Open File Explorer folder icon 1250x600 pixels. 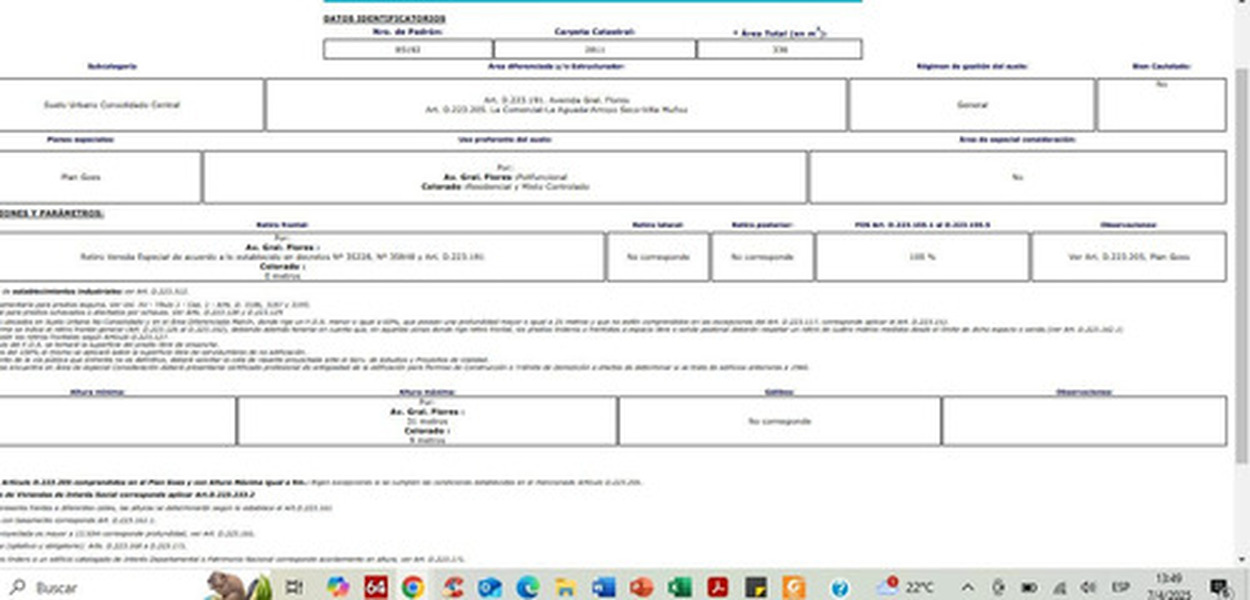pyautogui.click(x=565, y=587)
